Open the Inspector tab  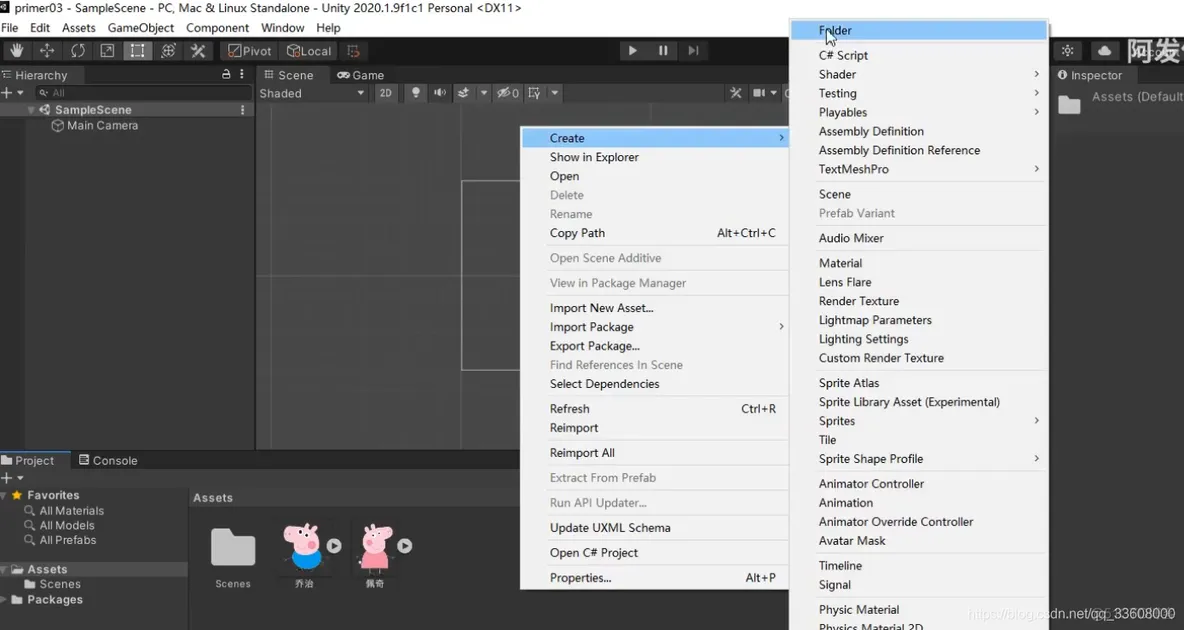[x=1090, y=75]
